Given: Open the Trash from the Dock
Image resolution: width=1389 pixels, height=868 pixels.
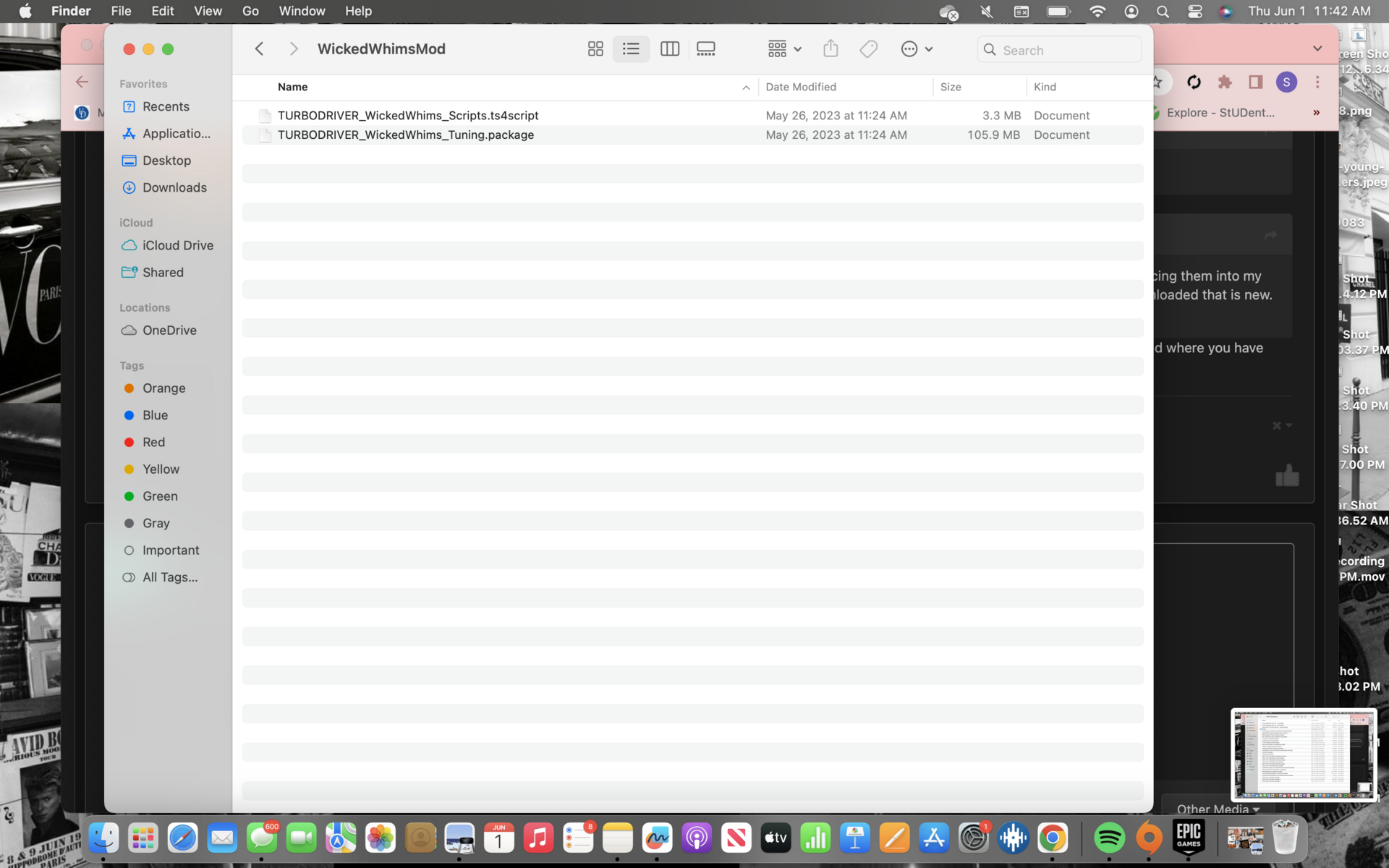Looking at the screenshot, I should coord(1285,838).
